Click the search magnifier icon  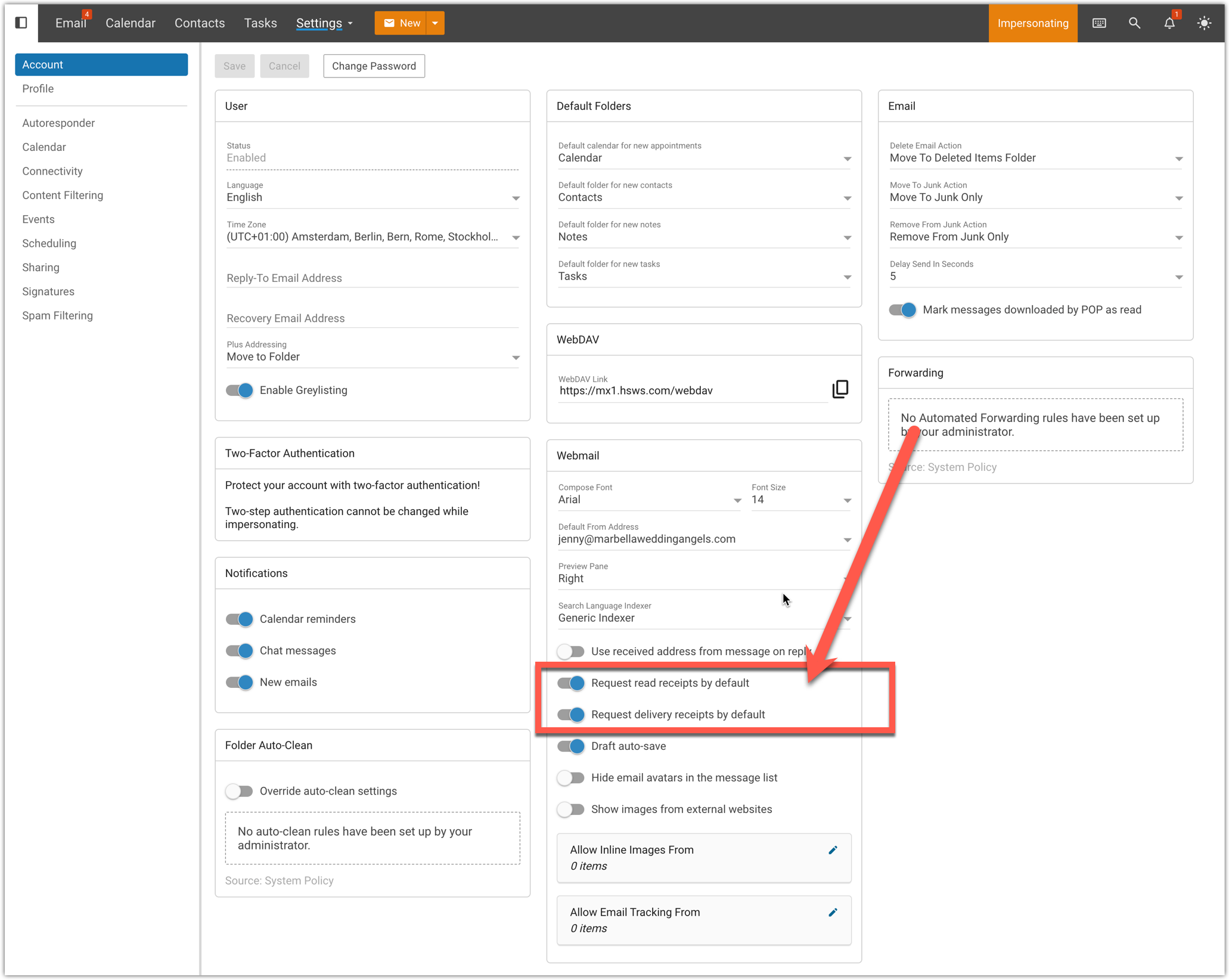[x=1134, y=23]
